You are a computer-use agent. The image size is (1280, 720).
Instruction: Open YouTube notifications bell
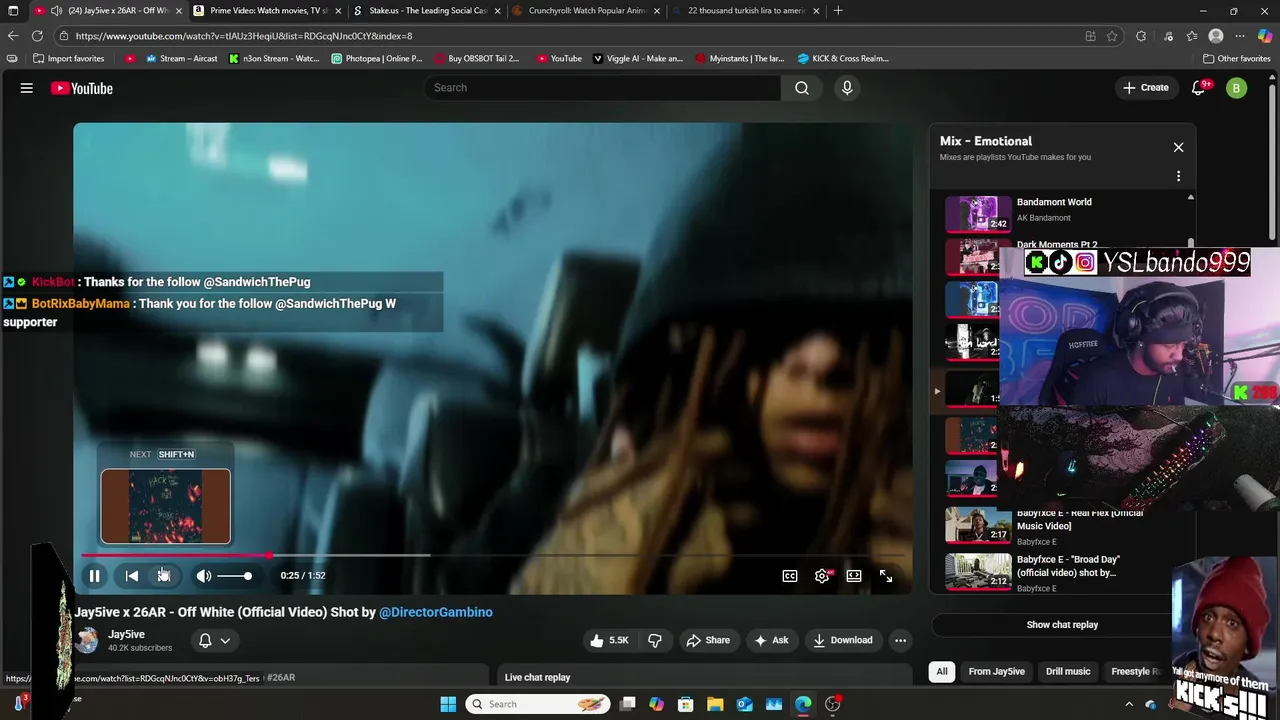pyautogui.click(x=1199, y=88)
